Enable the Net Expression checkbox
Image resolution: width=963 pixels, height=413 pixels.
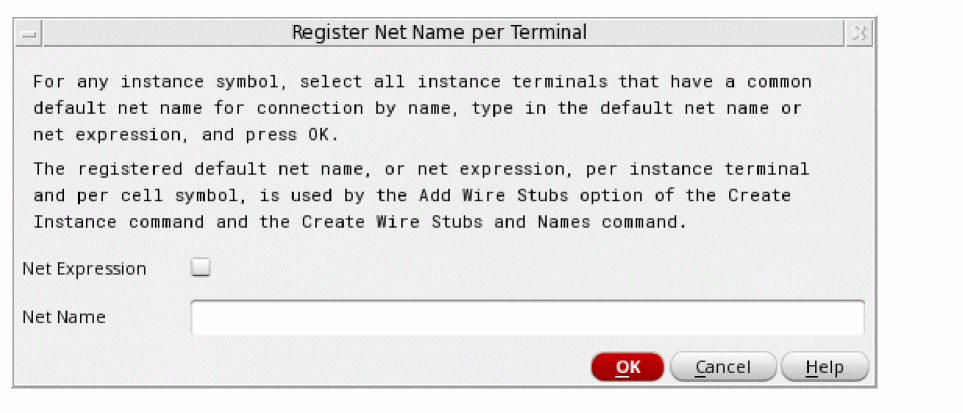point(202,268)
